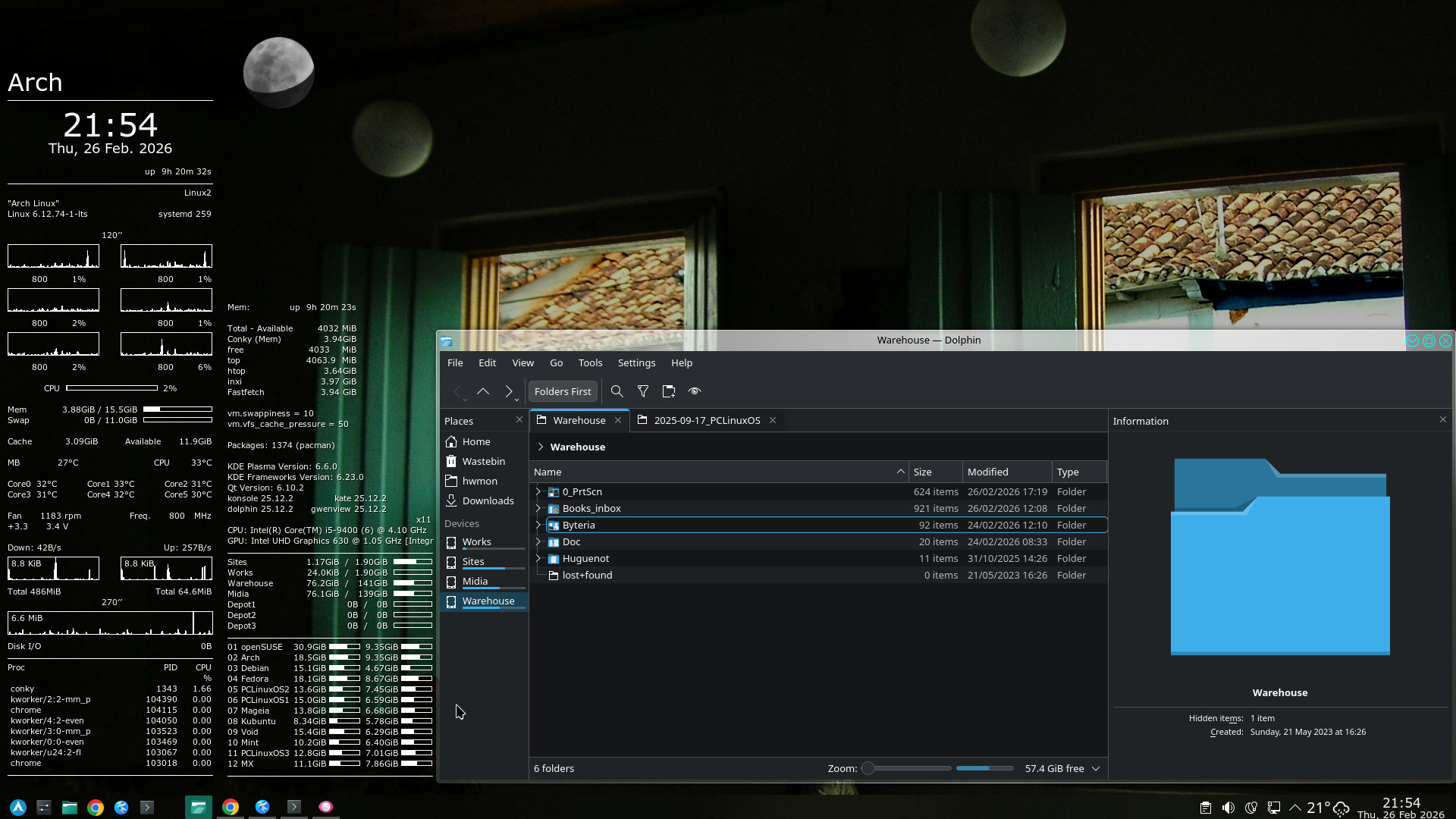Open the Midia device in Places
The image size is (1456, 819).
coord(475,582)
